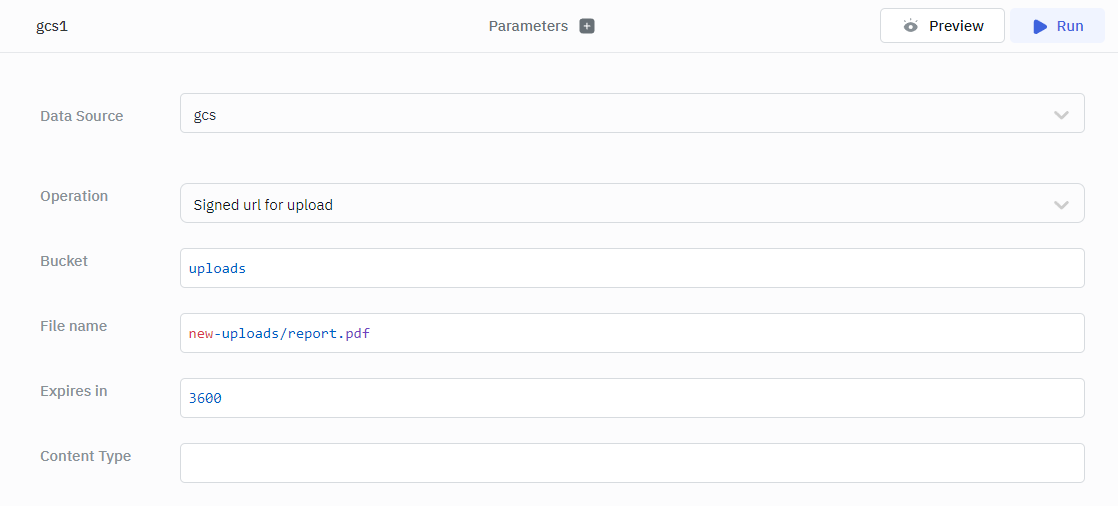Click the Operation label text
Screen dimensions: 1118x506
74,196
